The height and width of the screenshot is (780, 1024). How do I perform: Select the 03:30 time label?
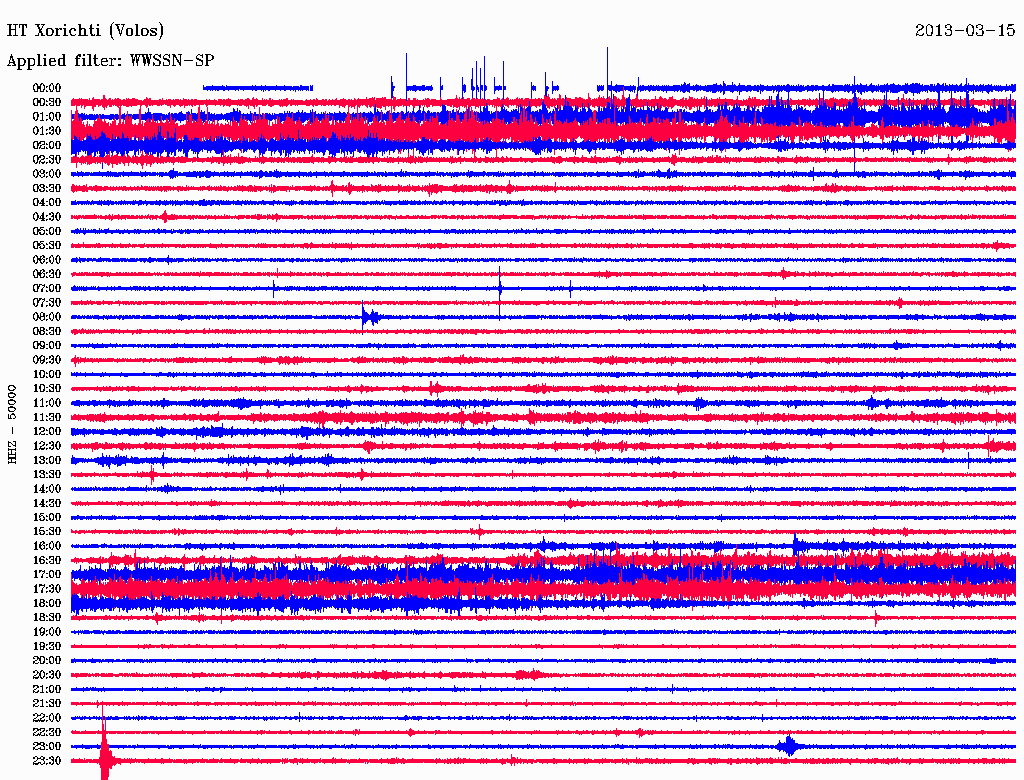(47, 188)
